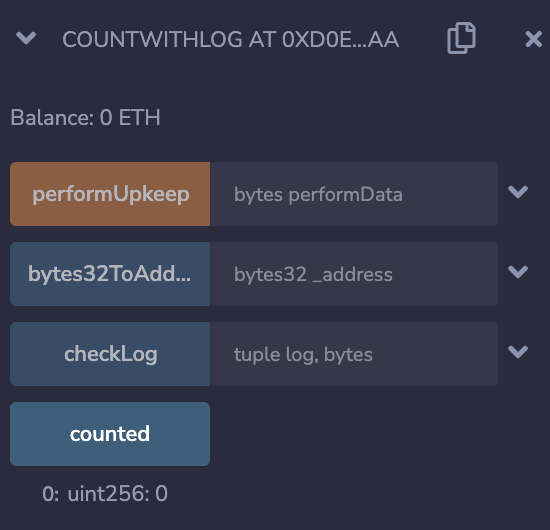Run the checkLog function
Image resolution: width=550 pixels, height=530 pixels.
[110, 354]
